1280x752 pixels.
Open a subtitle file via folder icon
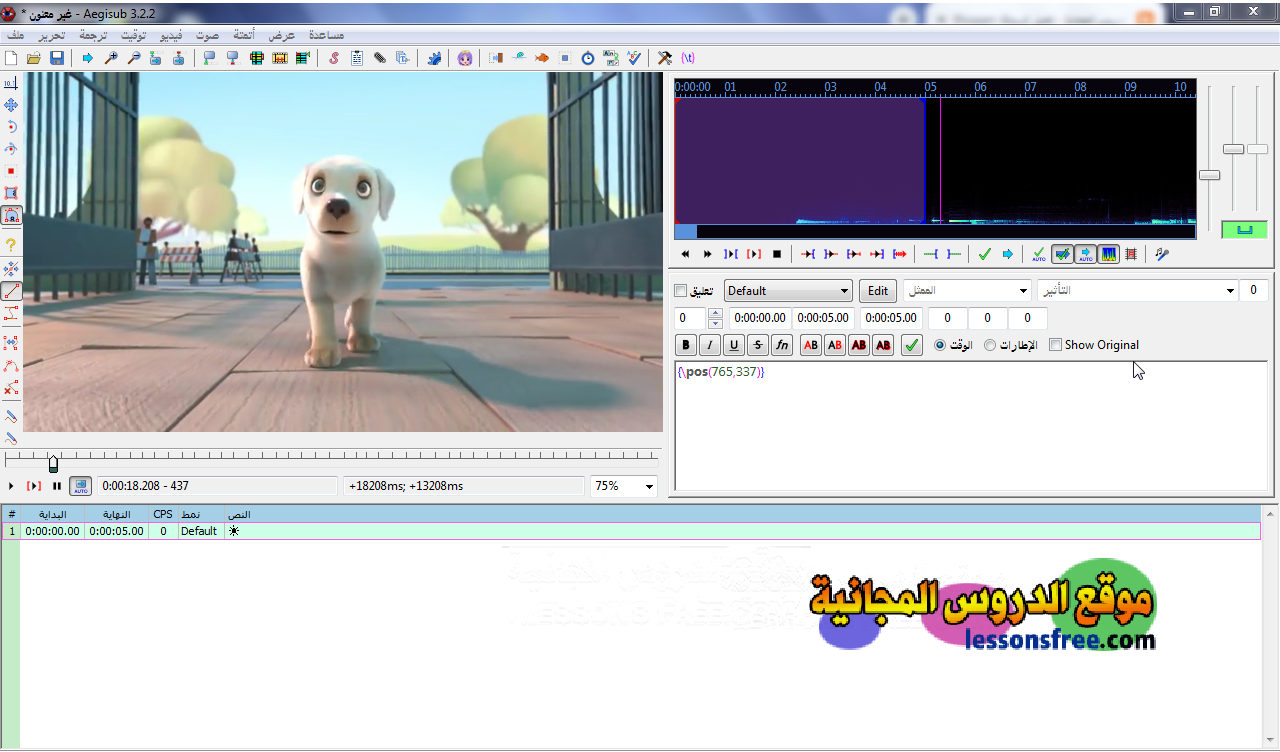(34, 58)
